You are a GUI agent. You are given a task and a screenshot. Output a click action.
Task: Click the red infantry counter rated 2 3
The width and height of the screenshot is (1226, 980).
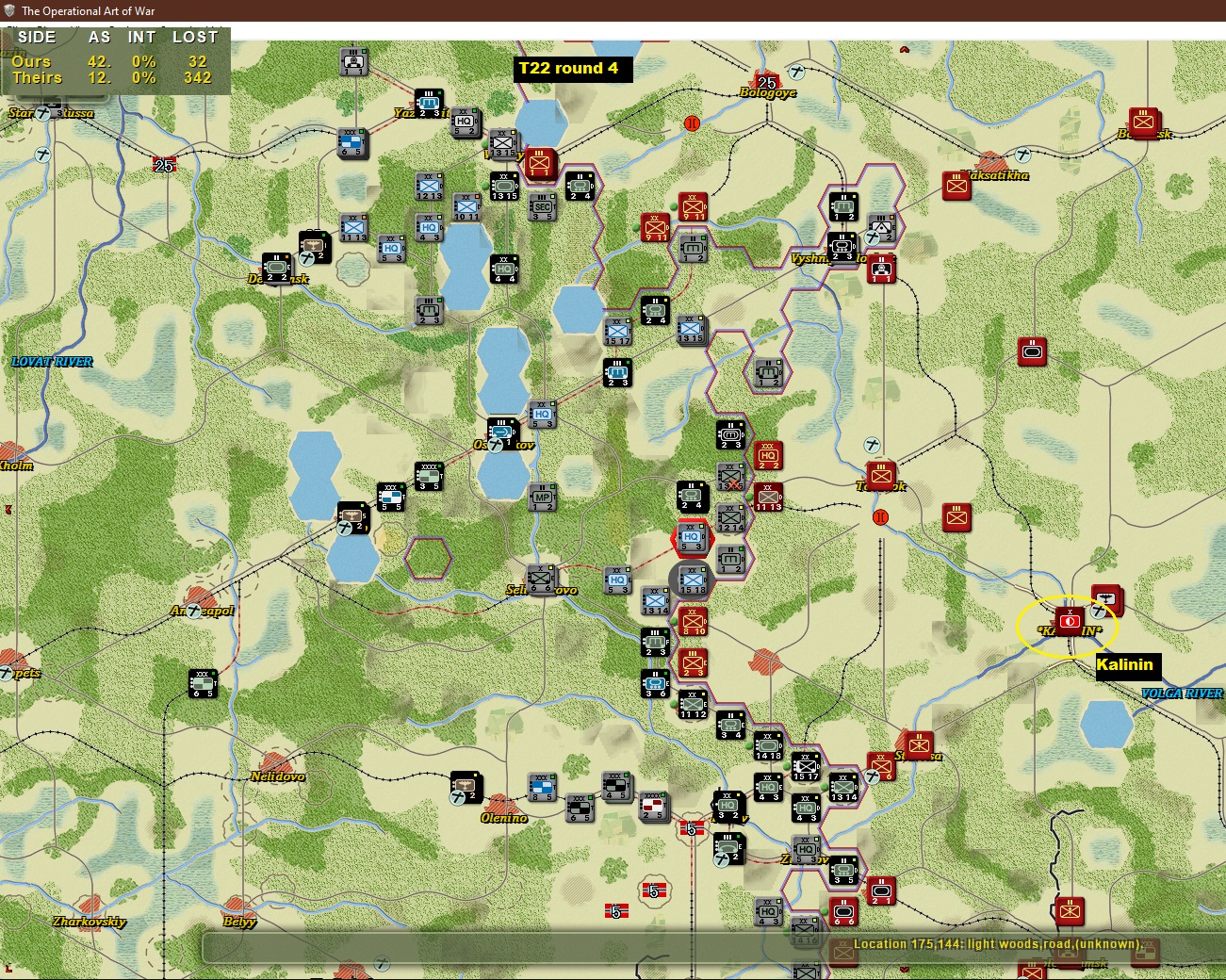693,663
